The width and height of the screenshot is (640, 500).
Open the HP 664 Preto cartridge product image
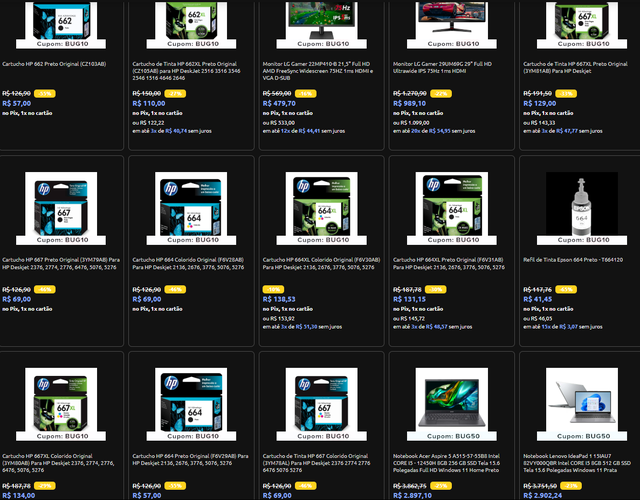(191, 404)
